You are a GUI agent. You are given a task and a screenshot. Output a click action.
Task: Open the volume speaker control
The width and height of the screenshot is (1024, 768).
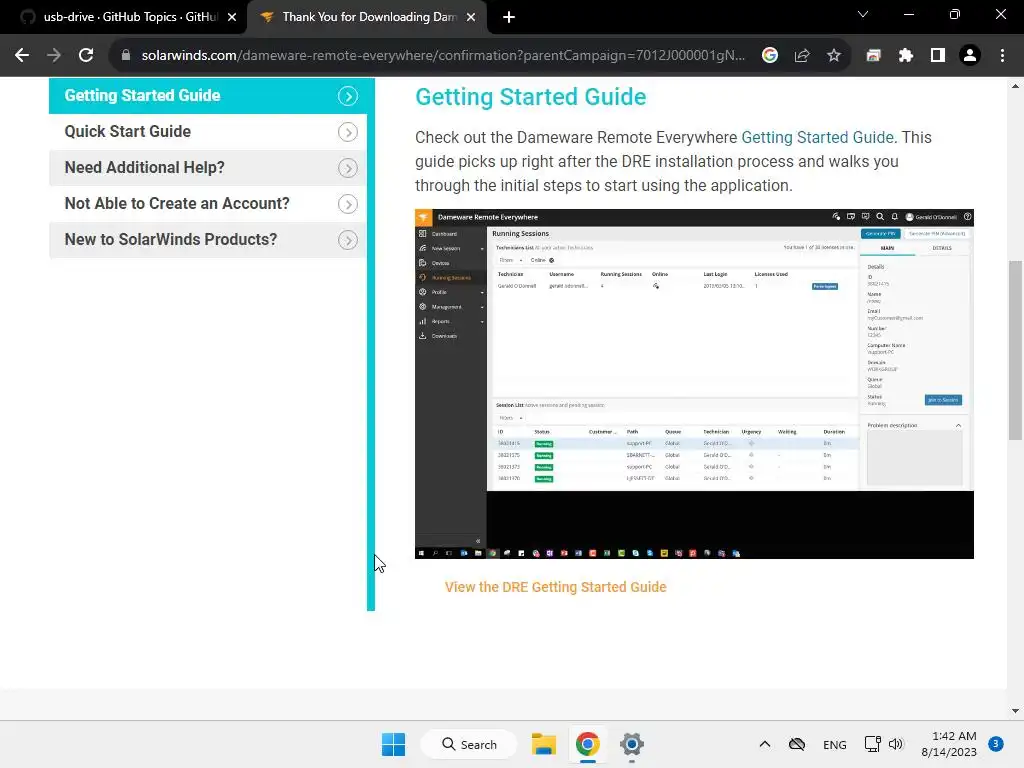coord(896,744)
